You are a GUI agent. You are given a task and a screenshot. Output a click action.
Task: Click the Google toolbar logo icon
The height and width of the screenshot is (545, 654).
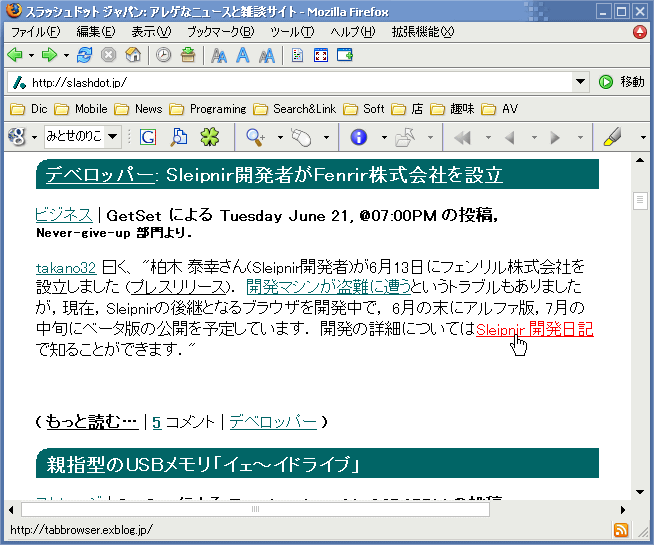[18, 137]
